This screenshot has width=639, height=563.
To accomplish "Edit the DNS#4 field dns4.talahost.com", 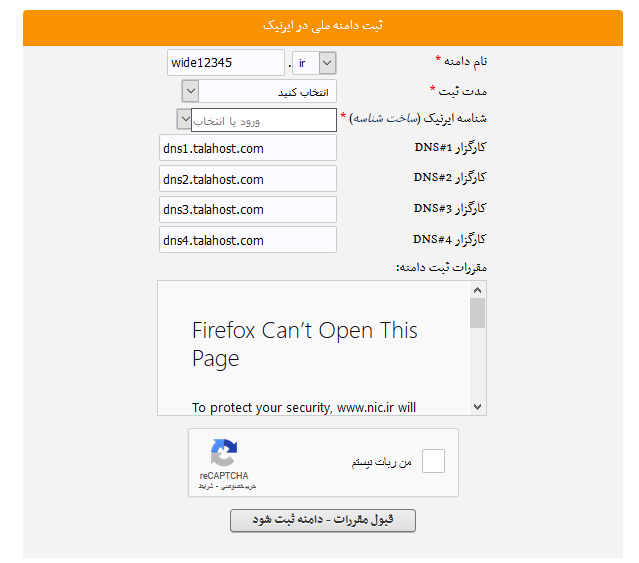I will 248,240.
